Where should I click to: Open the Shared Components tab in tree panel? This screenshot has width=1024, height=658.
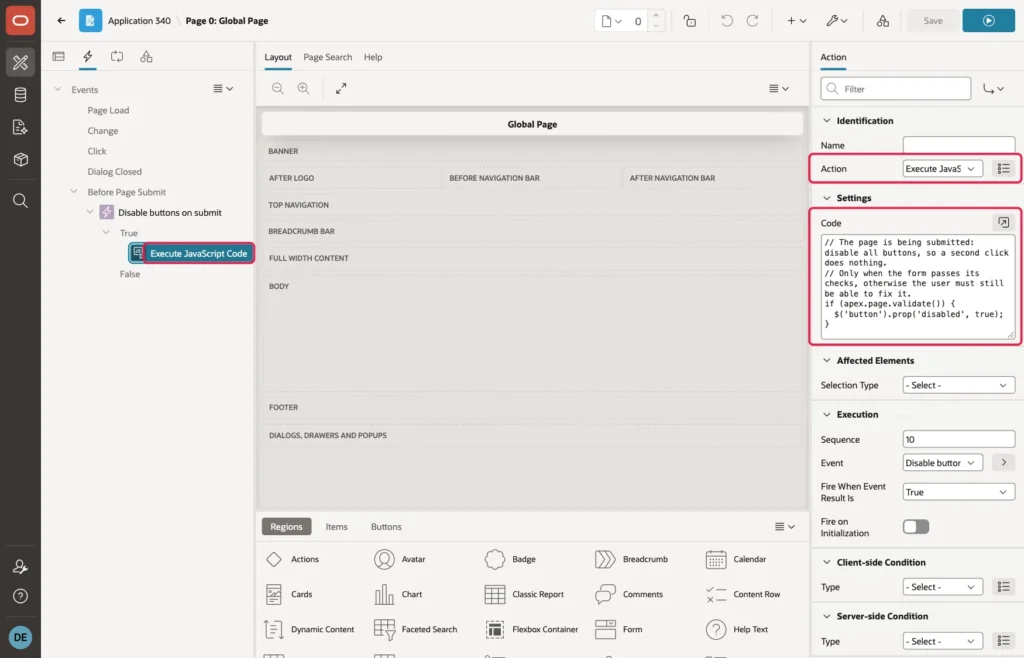146,57
